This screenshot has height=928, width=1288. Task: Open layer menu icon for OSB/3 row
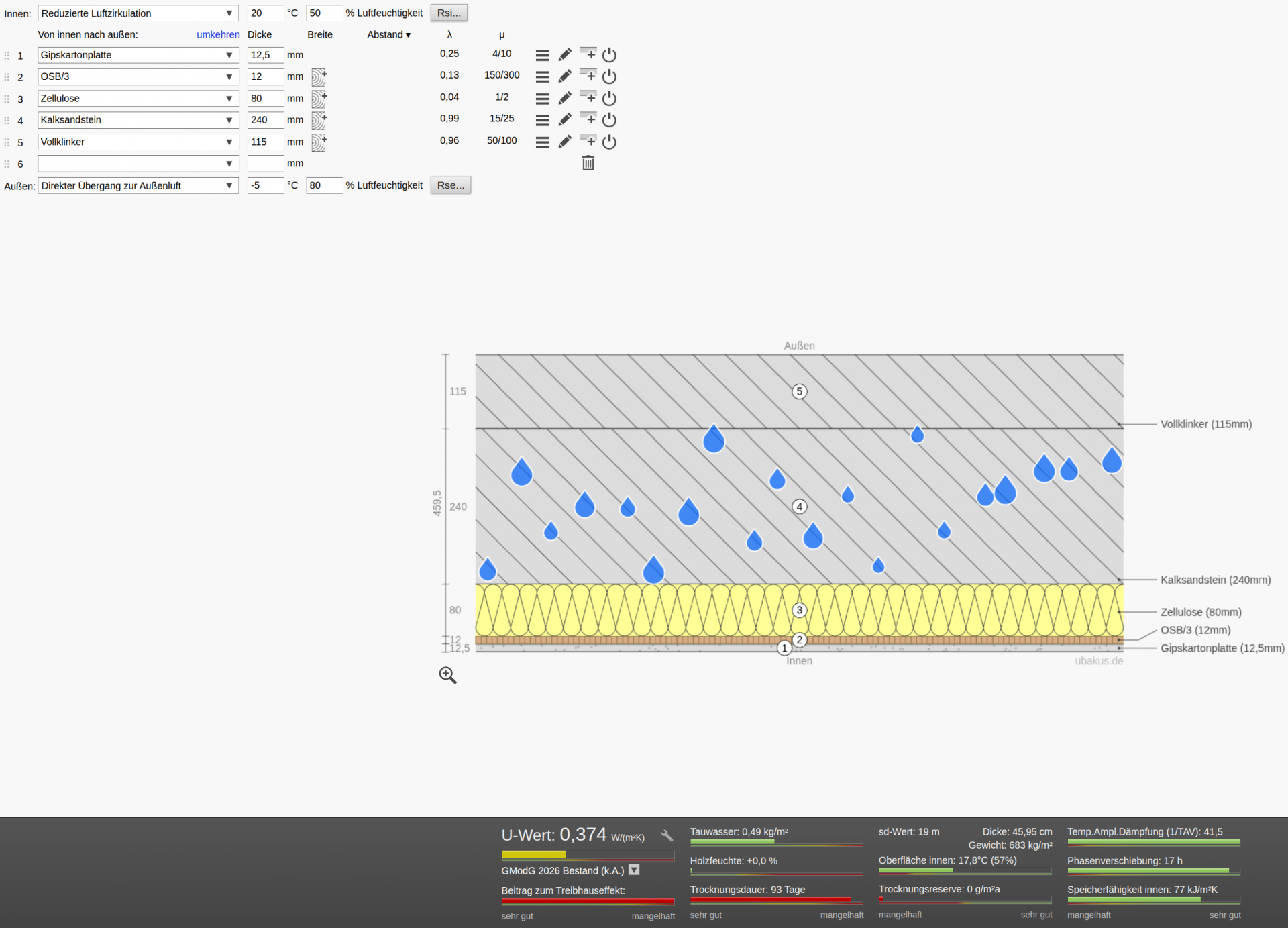pyautogui.click(x=543, y=76)
